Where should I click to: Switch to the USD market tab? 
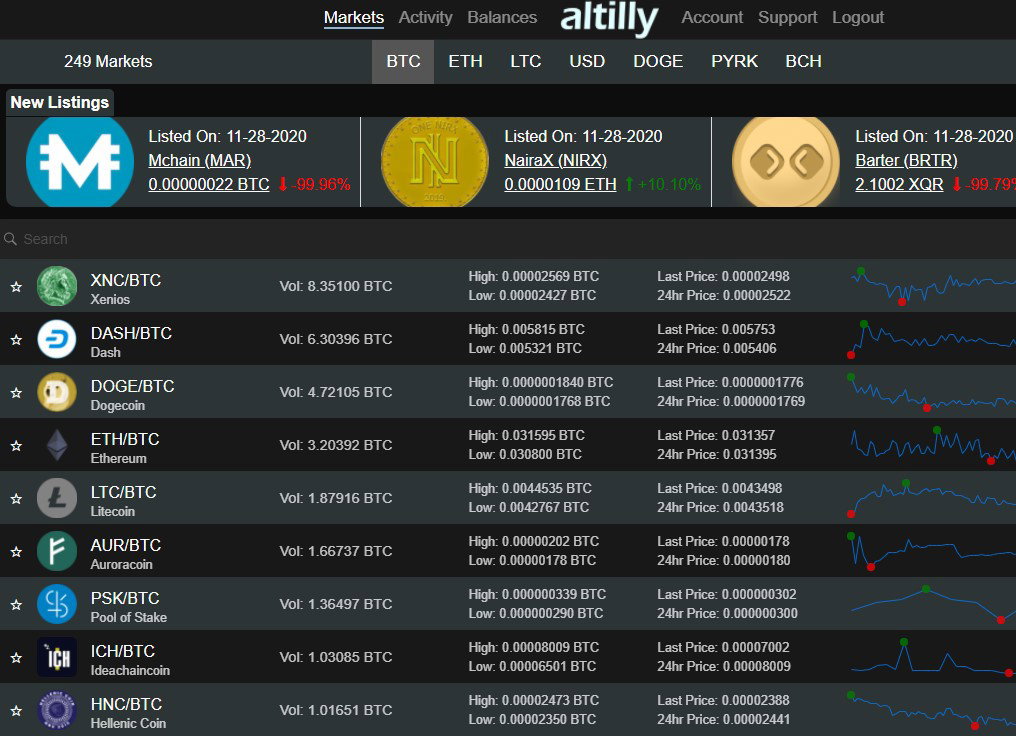click(x=587, y=62)
